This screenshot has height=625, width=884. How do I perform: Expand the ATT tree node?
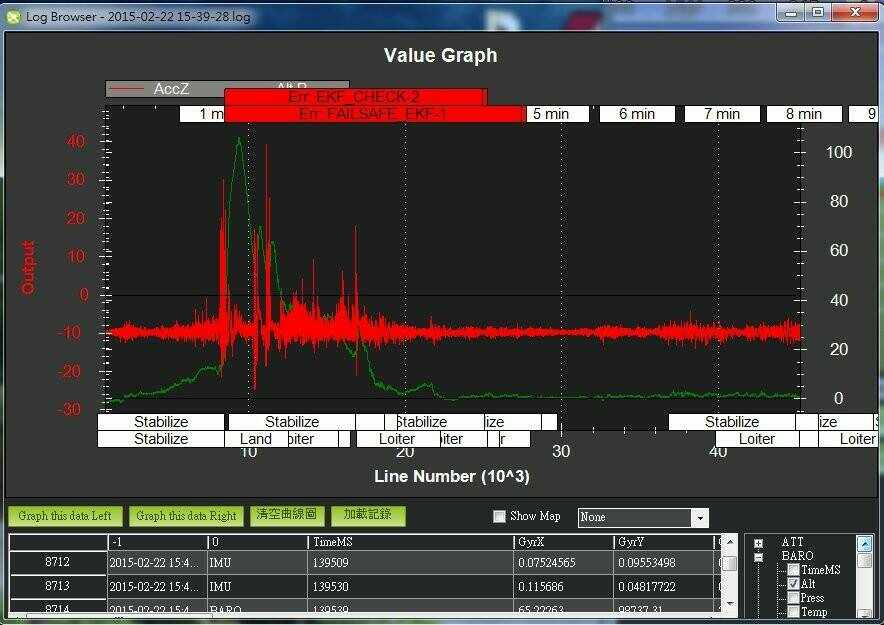(x=759, y=542)
